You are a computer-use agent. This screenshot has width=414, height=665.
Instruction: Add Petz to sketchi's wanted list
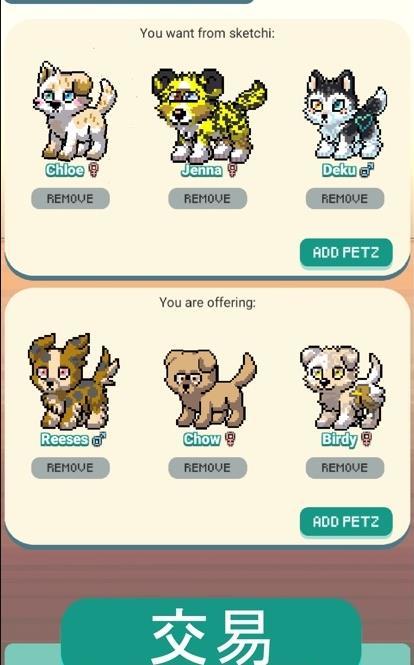click(346, 253)
